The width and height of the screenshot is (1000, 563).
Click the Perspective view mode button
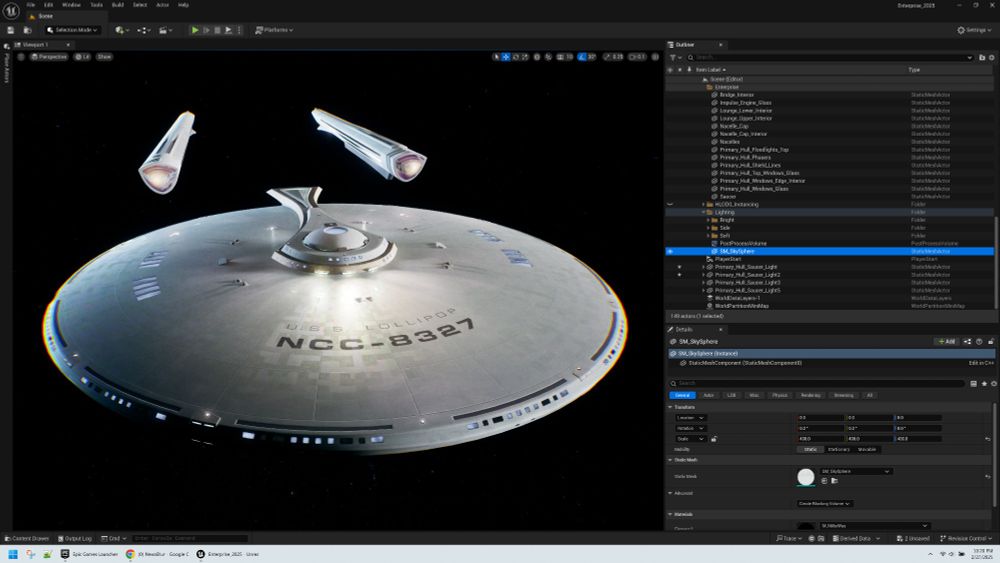tap(49, 57)
